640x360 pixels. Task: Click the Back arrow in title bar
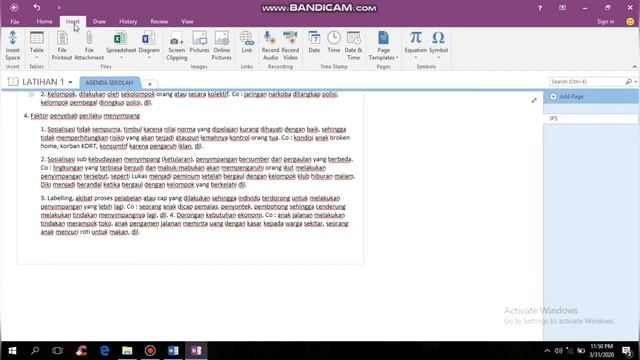click(14, 7)
